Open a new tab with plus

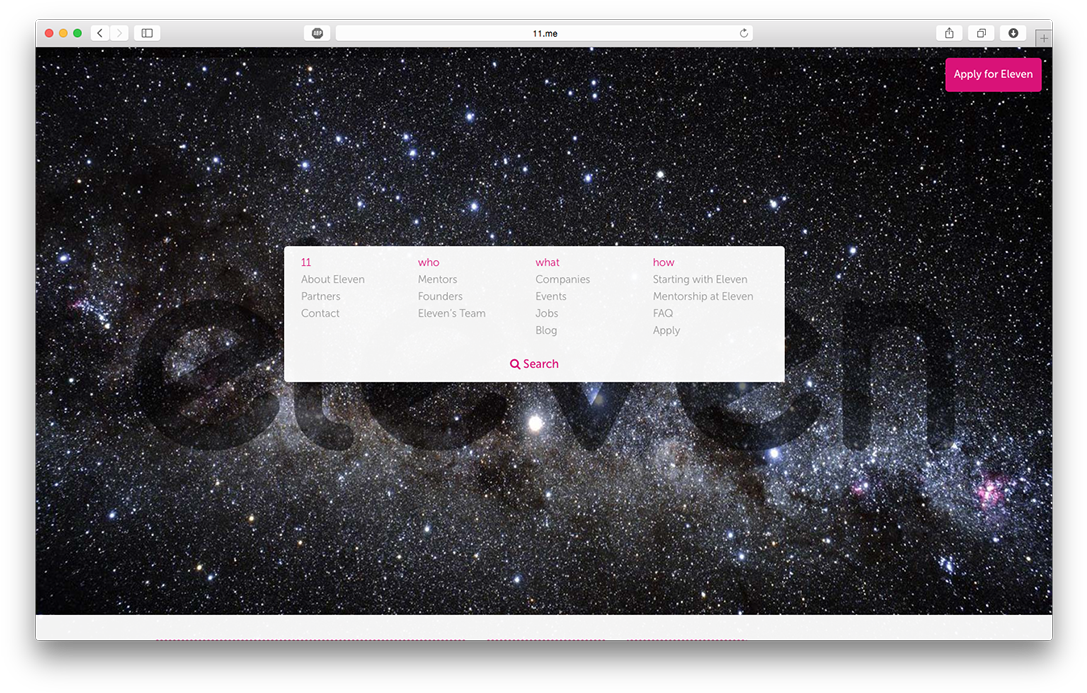[x=1043, y=38]
